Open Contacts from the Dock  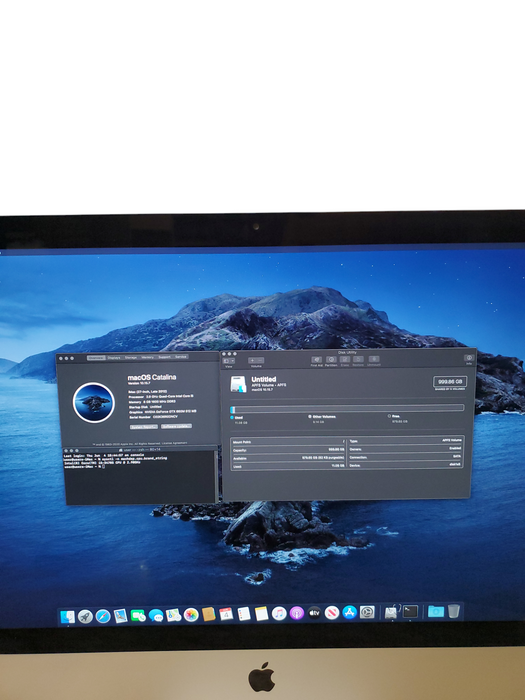tap(208, 614)
